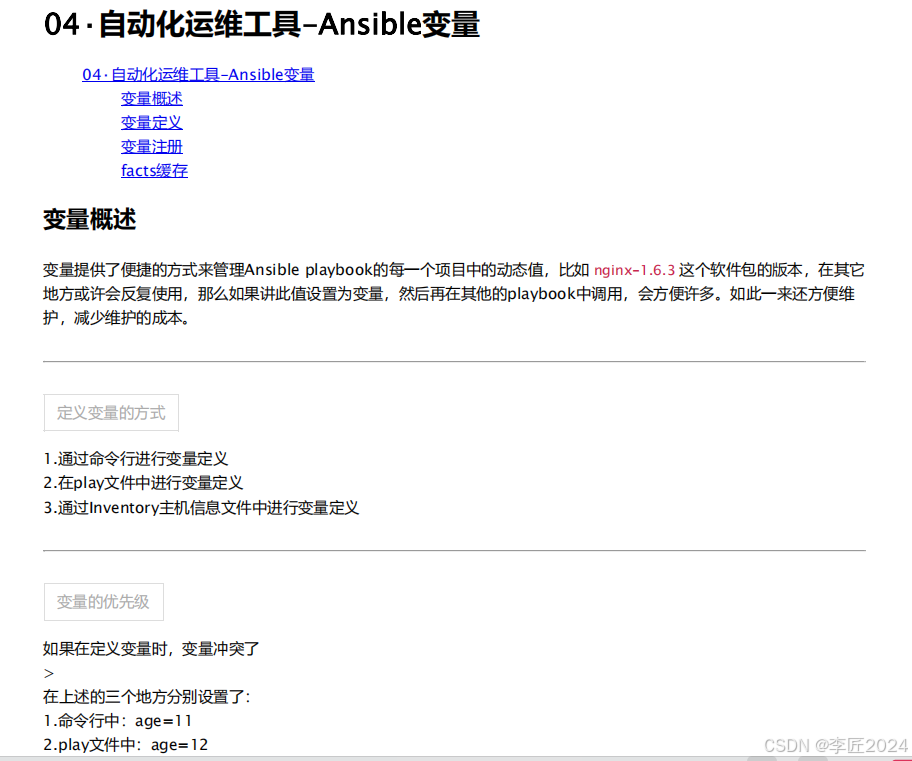Open the facts缓存 contents link
Screen dimensions: 912x761
(x=154, y=170)
